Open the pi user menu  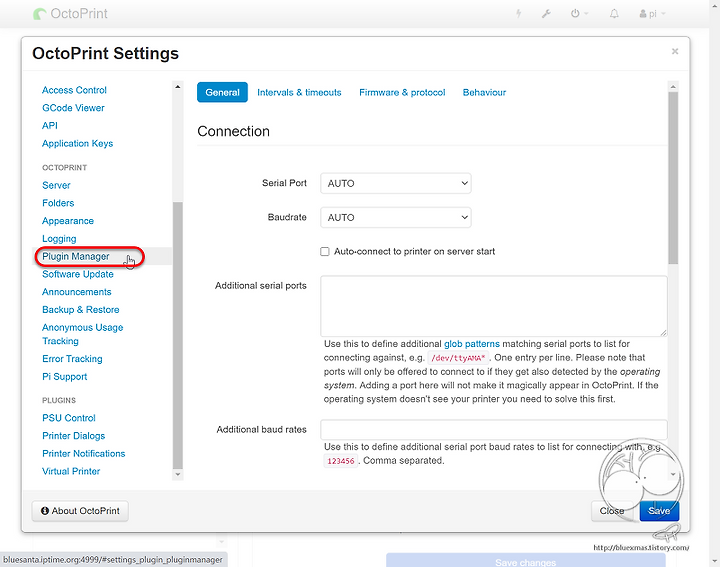click(x=652, y=14)
